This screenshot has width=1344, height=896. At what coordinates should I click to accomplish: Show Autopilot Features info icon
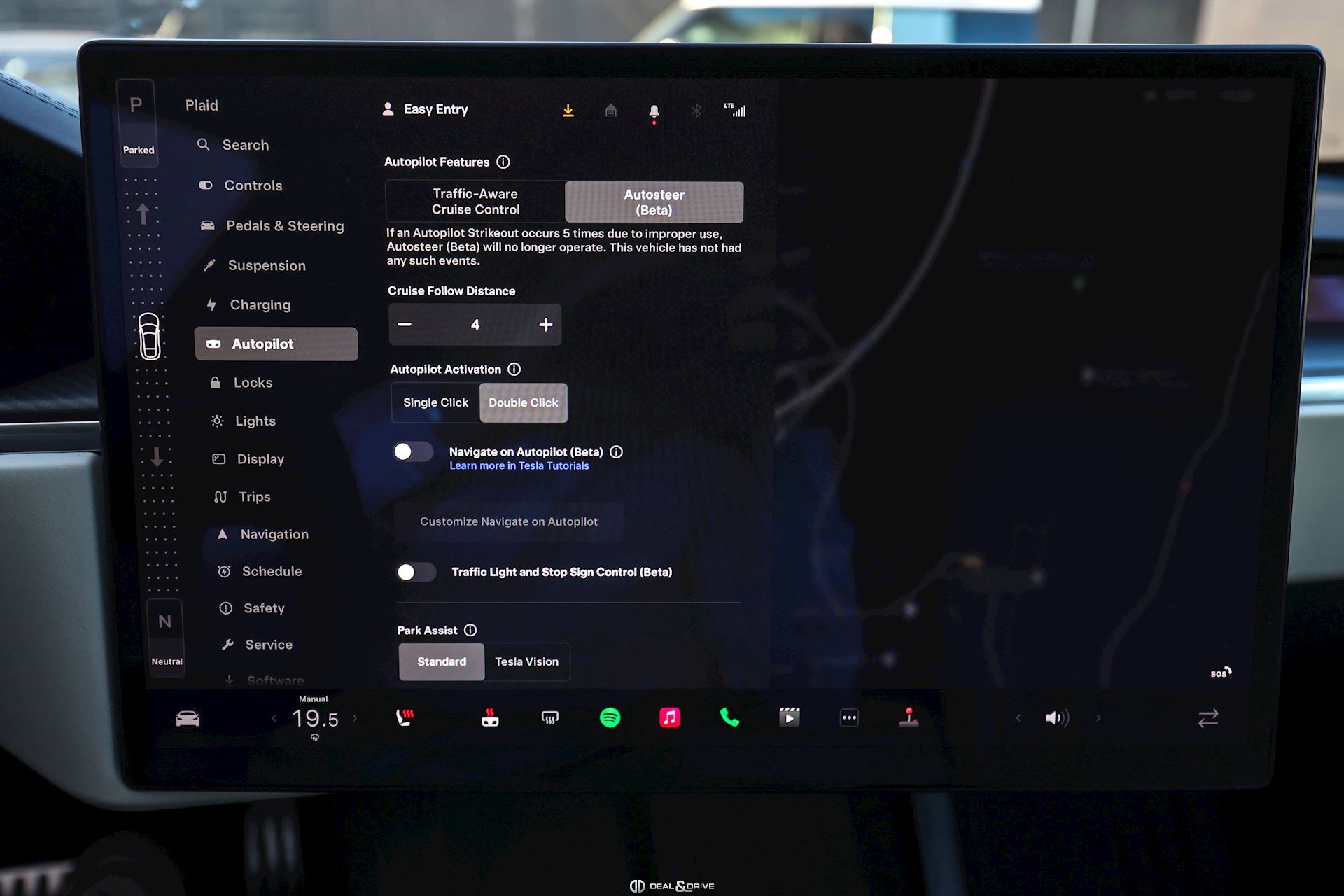503,162
